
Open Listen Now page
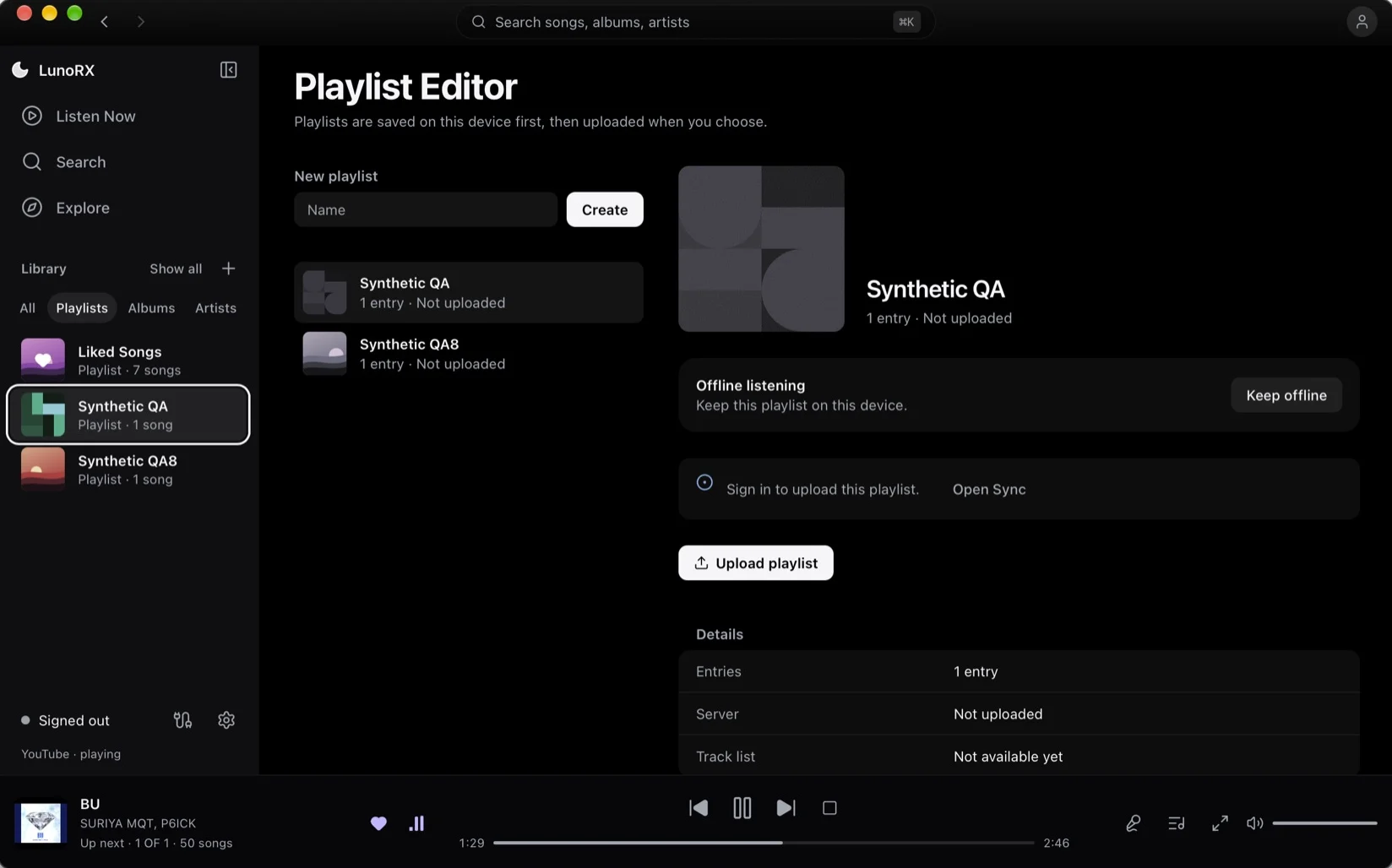tap(129, 117)
